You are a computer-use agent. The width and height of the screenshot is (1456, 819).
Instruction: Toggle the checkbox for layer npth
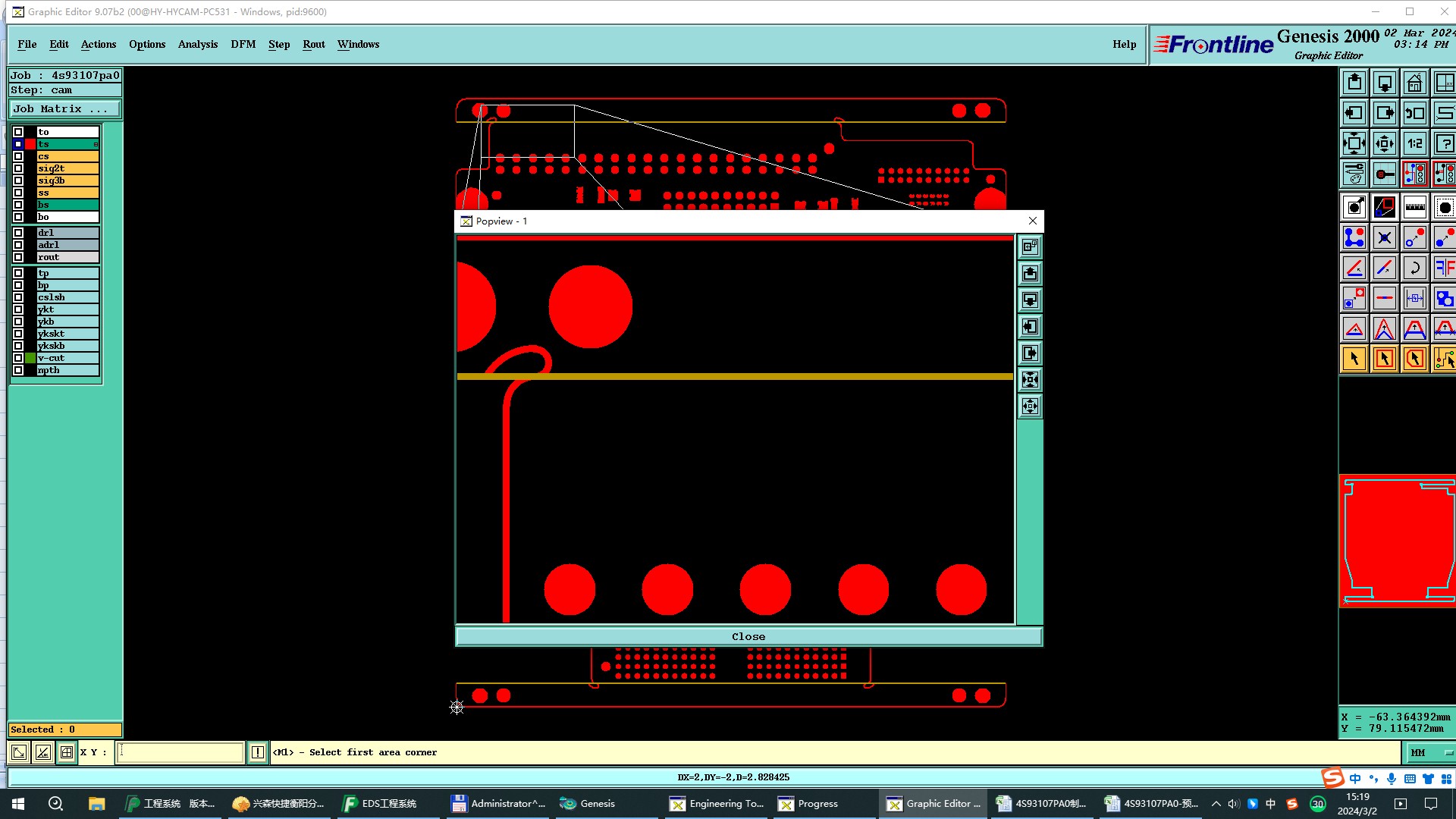pyautogui.click(x=18, y=370)
